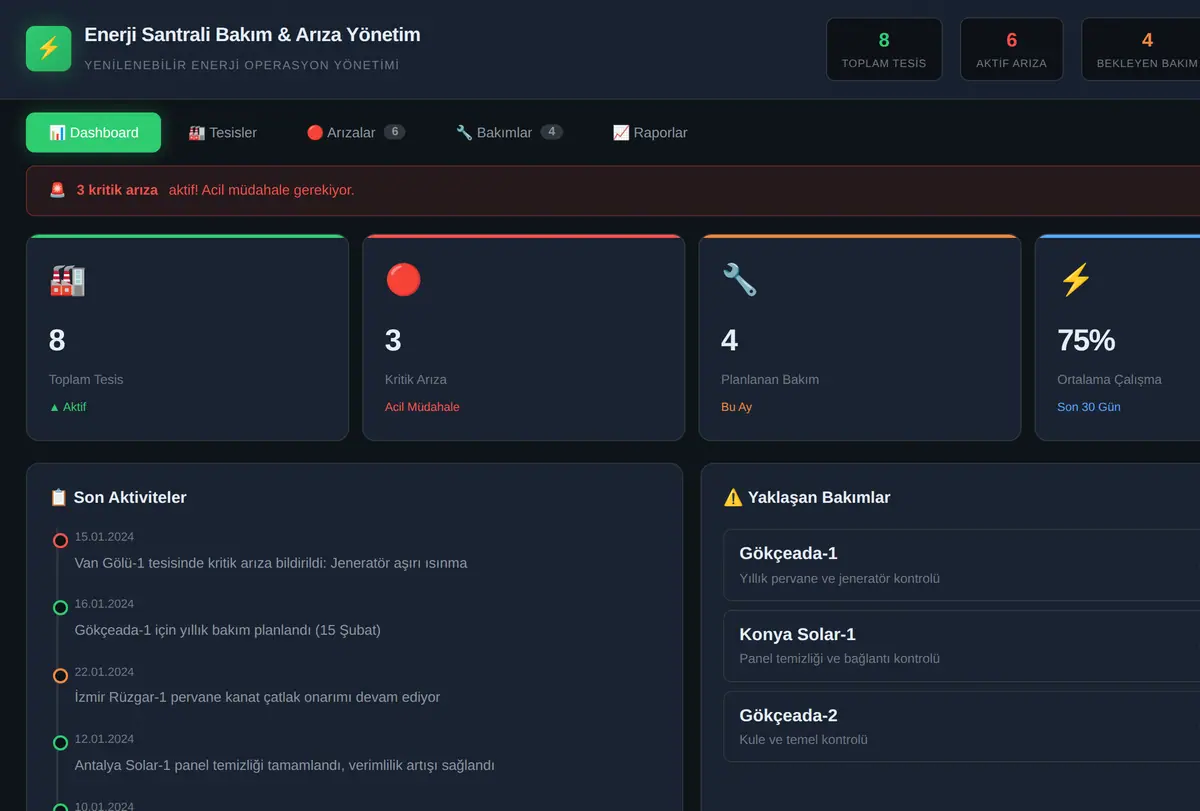Open the Raporlar tab
1200x811 pixels.
(650, 132)
